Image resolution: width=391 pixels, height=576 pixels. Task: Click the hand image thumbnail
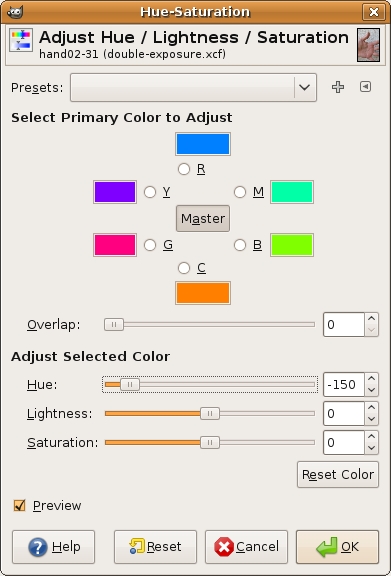[369, 45]
